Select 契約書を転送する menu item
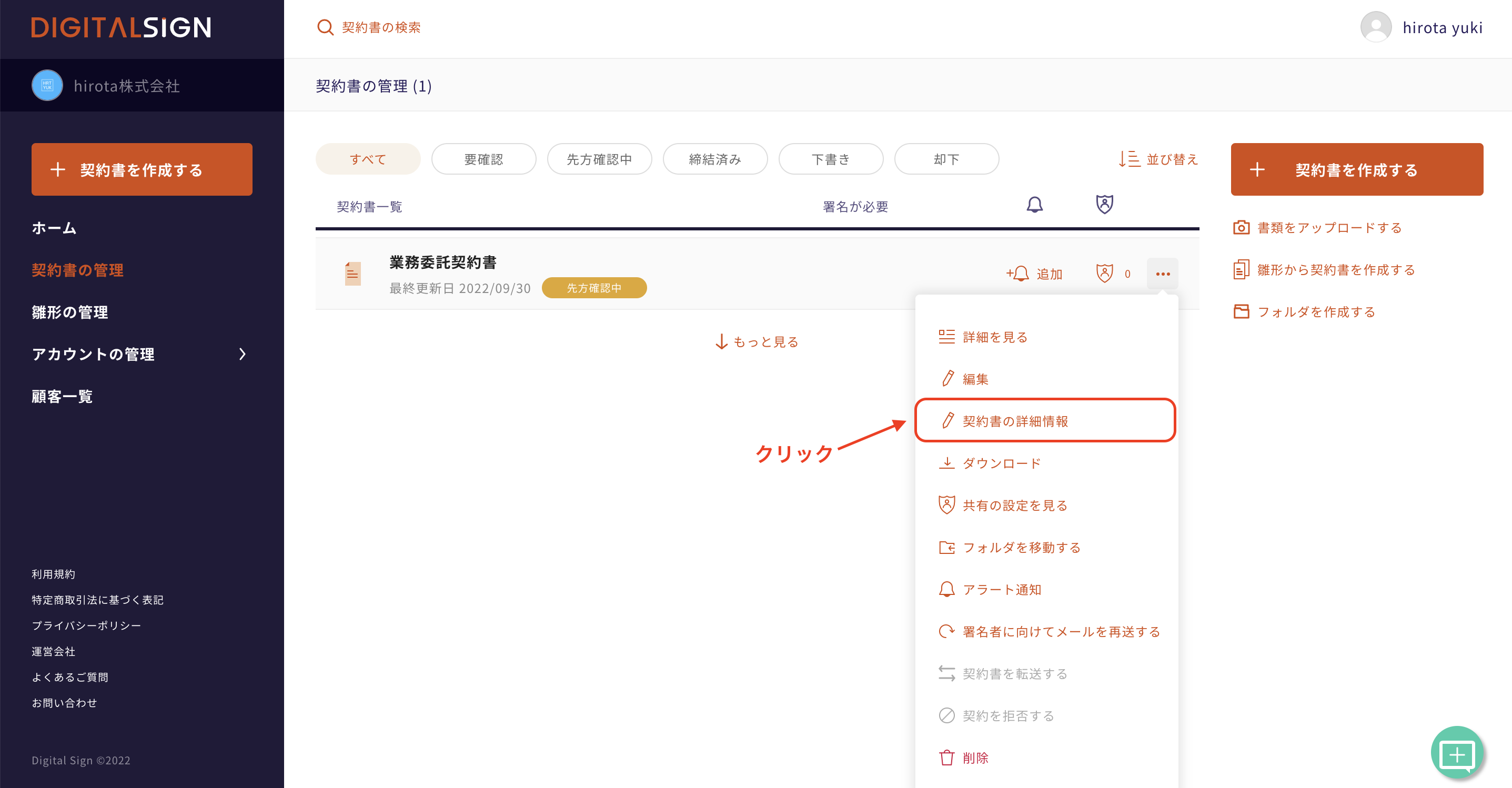Image resolution: width=1512 pixels, height=788 pixels. 1046,673
